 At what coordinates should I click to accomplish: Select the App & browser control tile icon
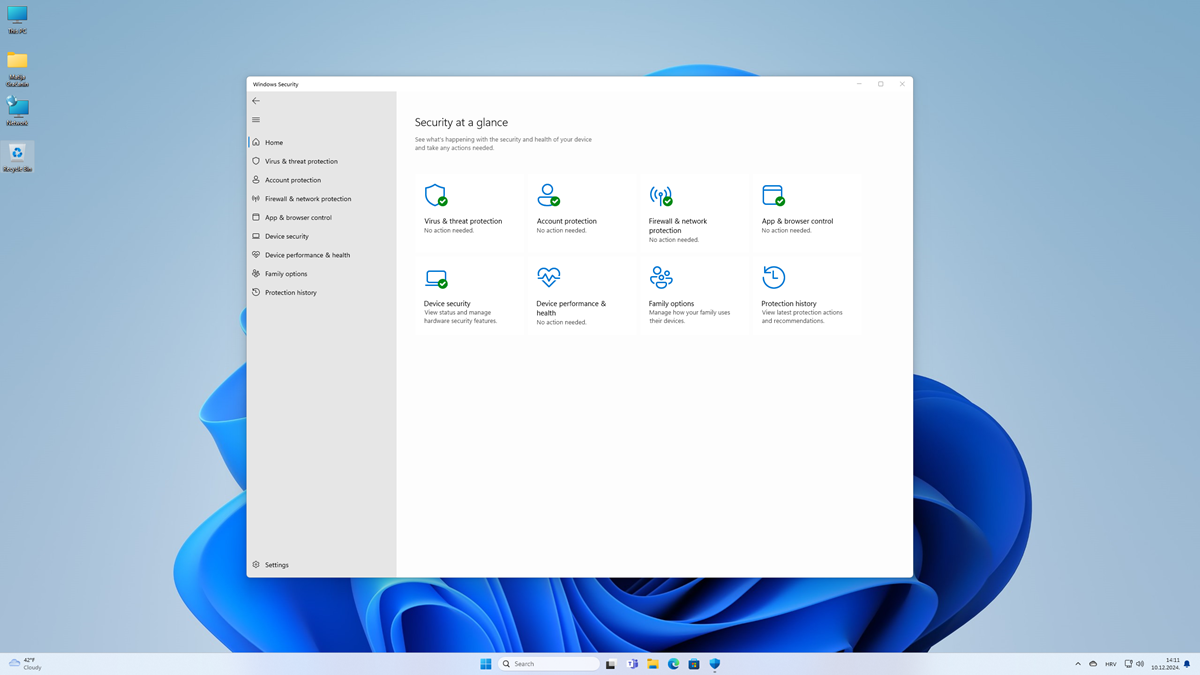click(x=773, y=195)
